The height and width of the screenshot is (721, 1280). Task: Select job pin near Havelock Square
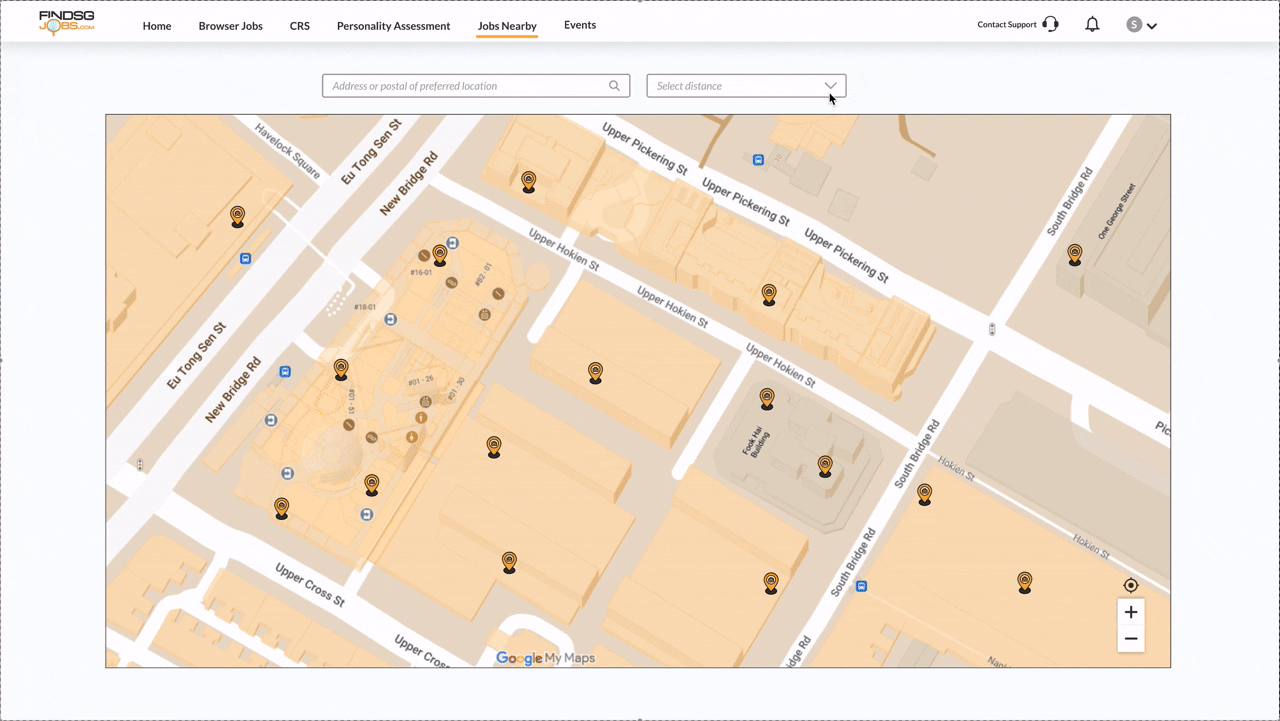click(x=238, y=216)
